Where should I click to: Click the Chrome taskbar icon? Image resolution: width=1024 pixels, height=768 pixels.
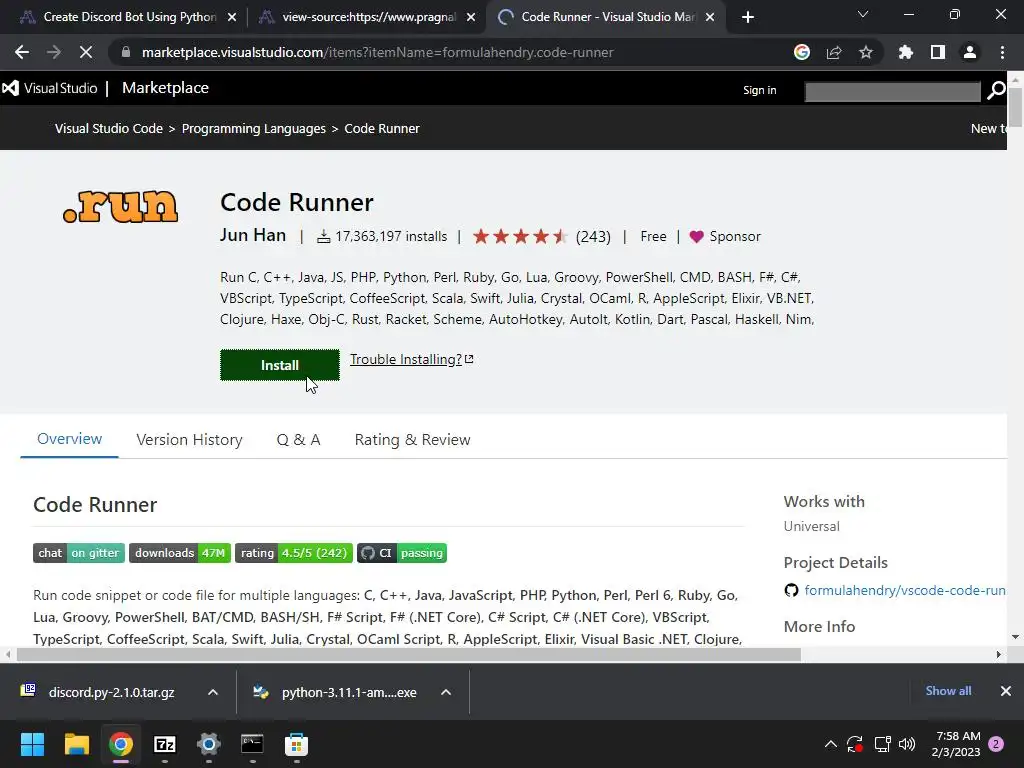pos(121,744)
